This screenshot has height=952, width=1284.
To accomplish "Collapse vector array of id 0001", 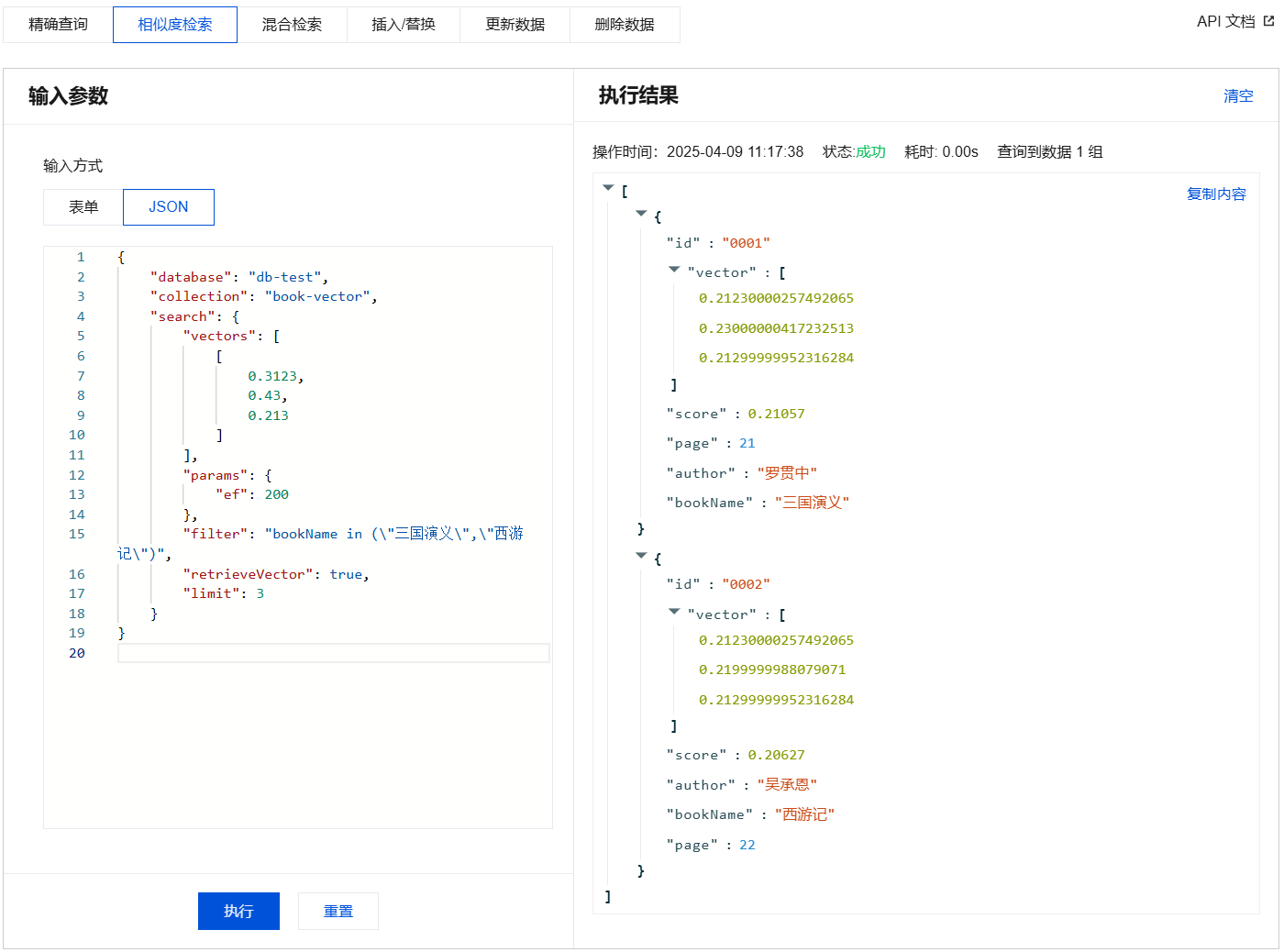I will pyautogui.click(x=674, y=270).
